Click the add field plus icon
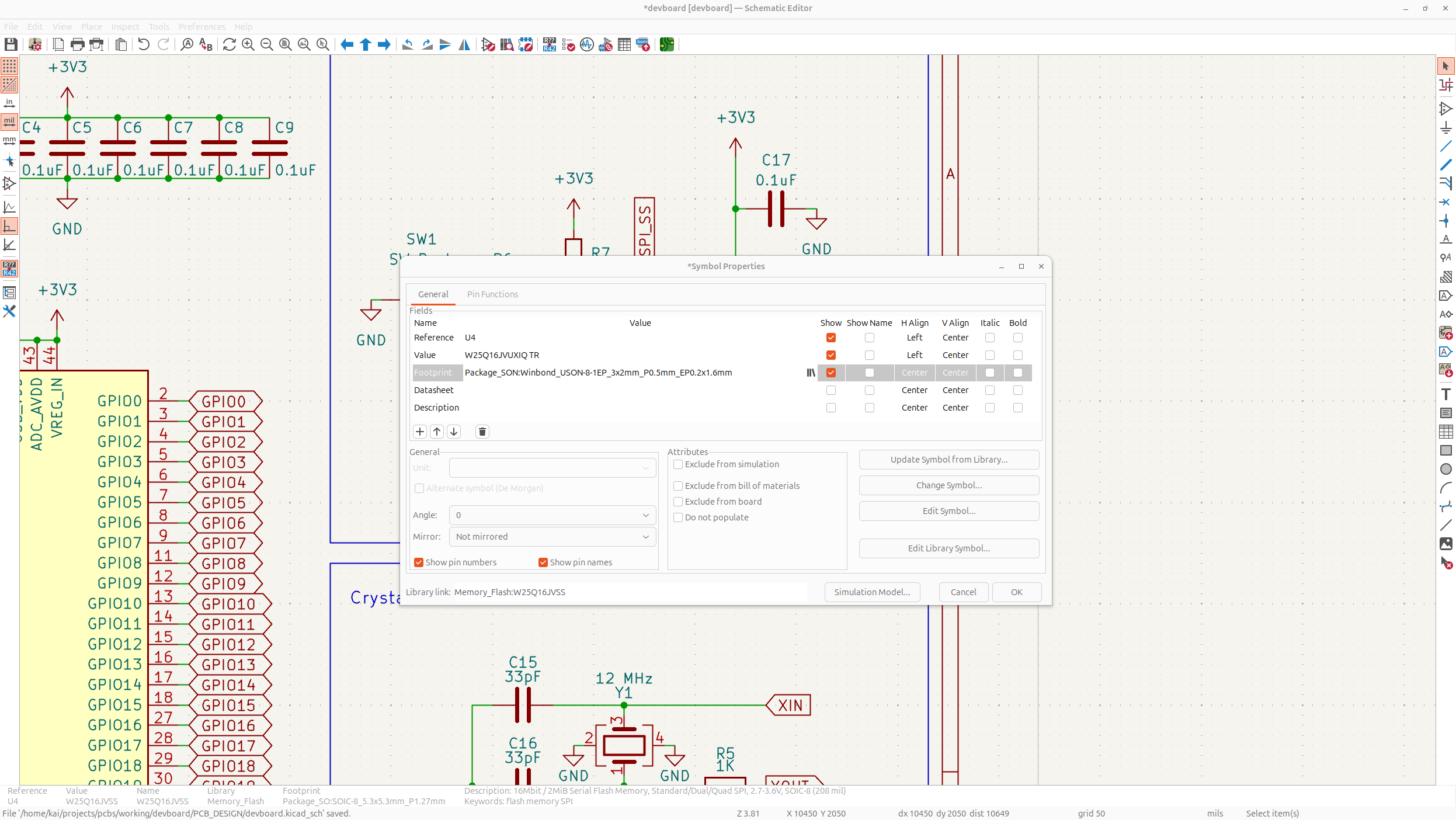Image resolution: width=1456 pixels, height=820 pixels. tap(420, 432)
